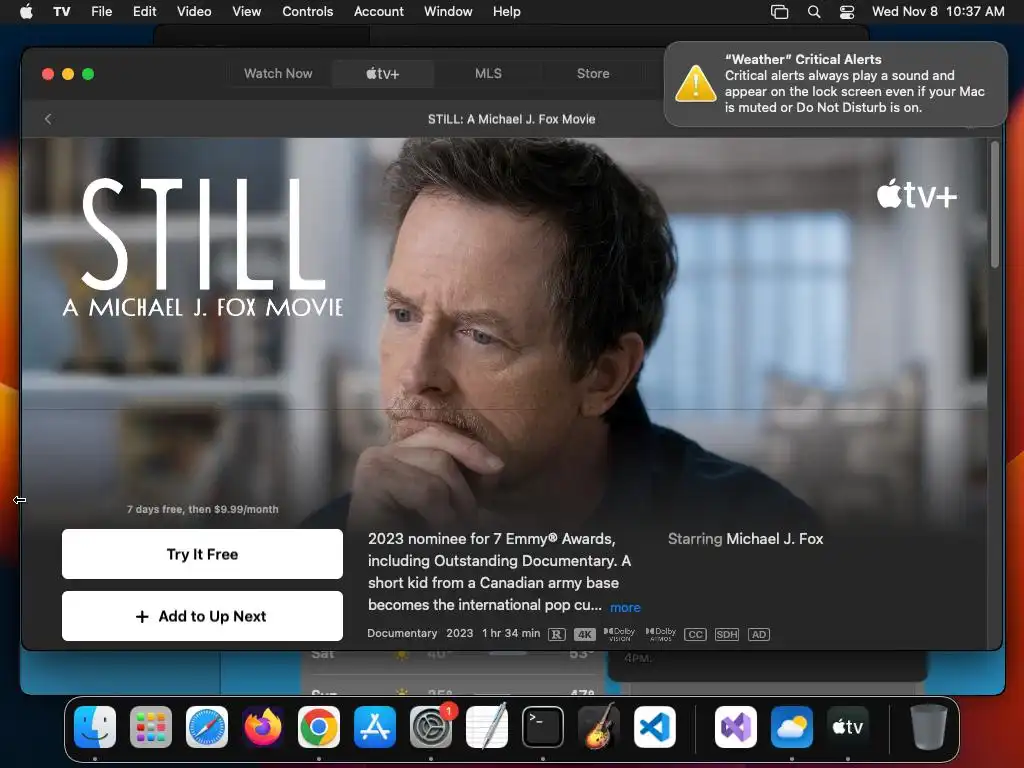This screenshot has width=1024, height=768.
Task: Select the Apple TV+ tab
Action: coord(383,73)
